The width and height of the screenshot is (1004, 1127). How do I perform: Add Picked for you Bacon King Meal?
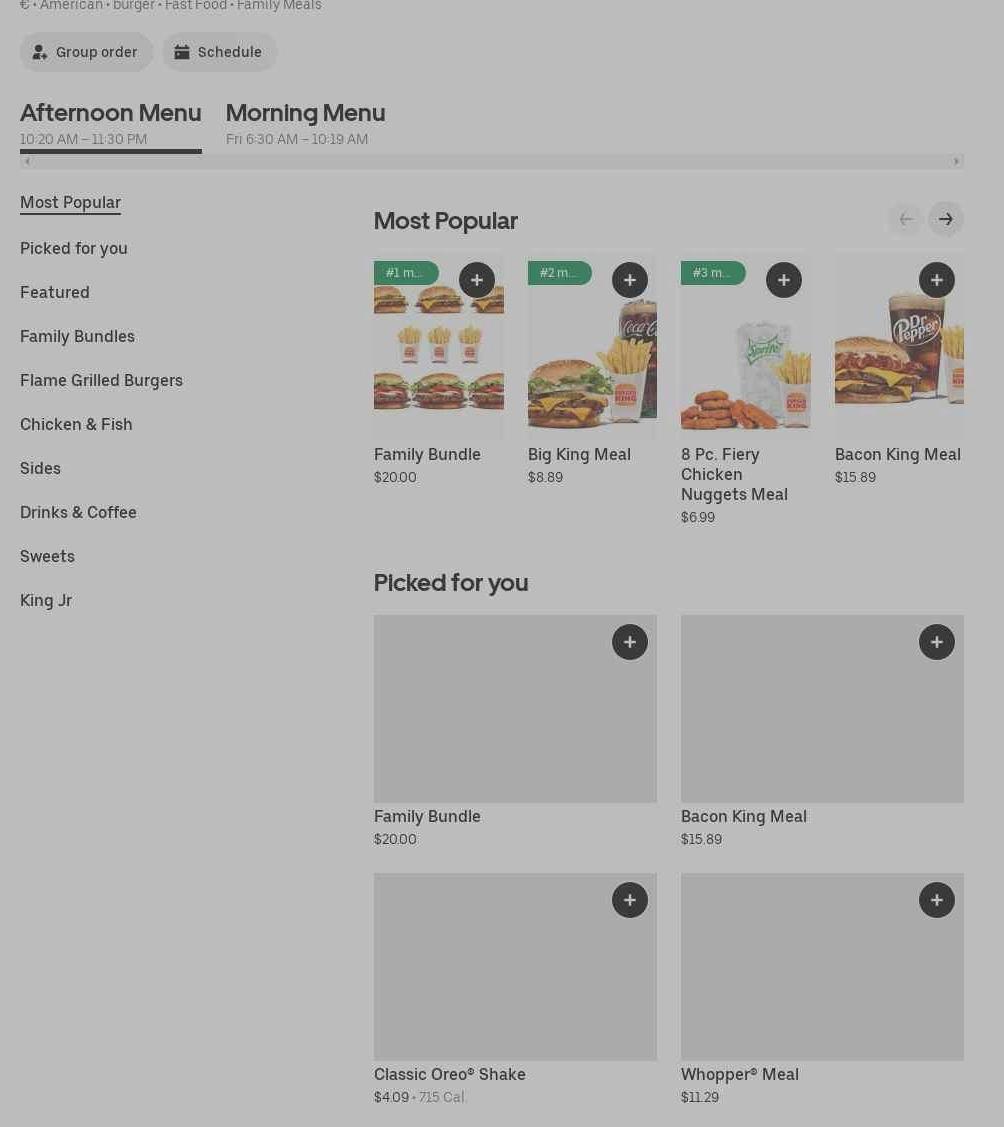[x=936, y=642]
